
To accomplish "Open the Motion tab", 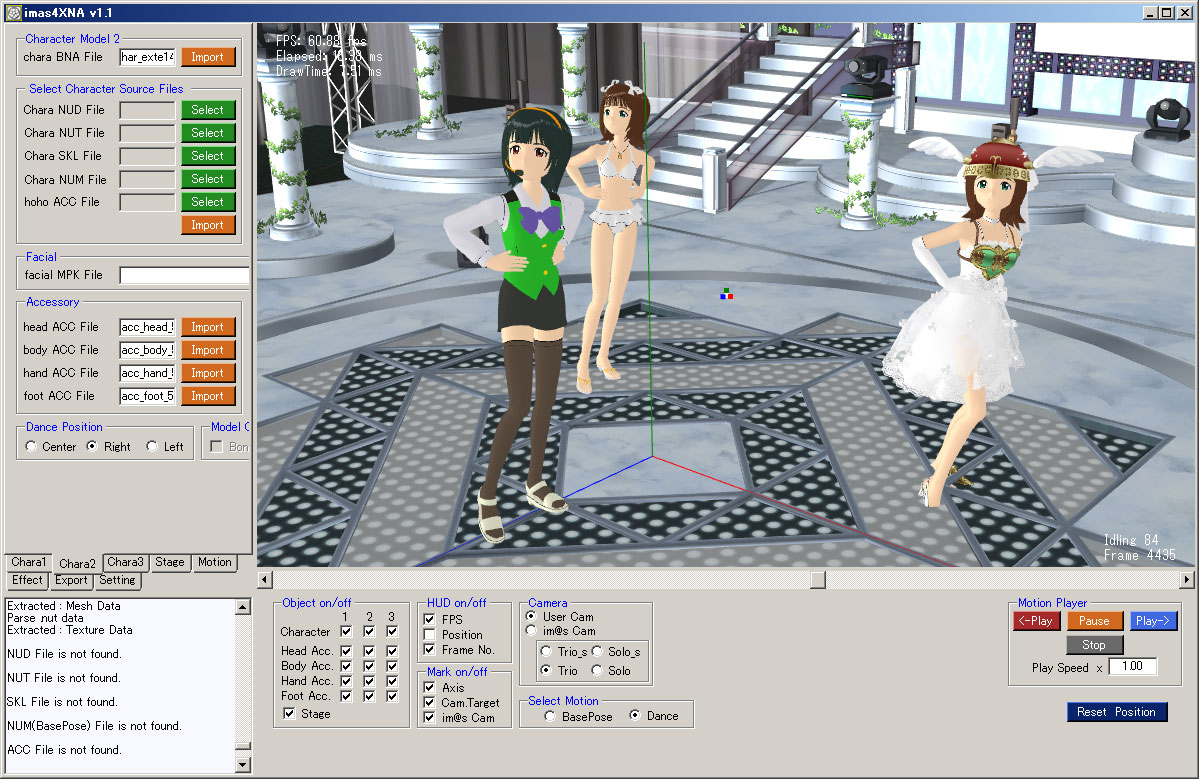I will (214, 562).
